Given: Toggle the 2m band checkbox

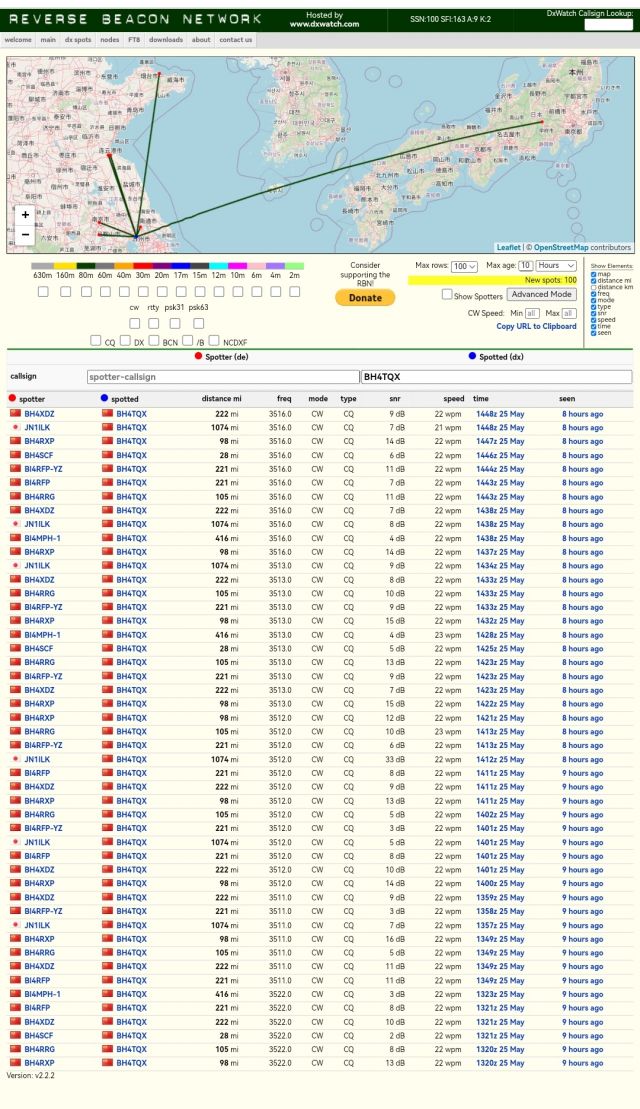Looking at the screenshot, I should point(295,291).
